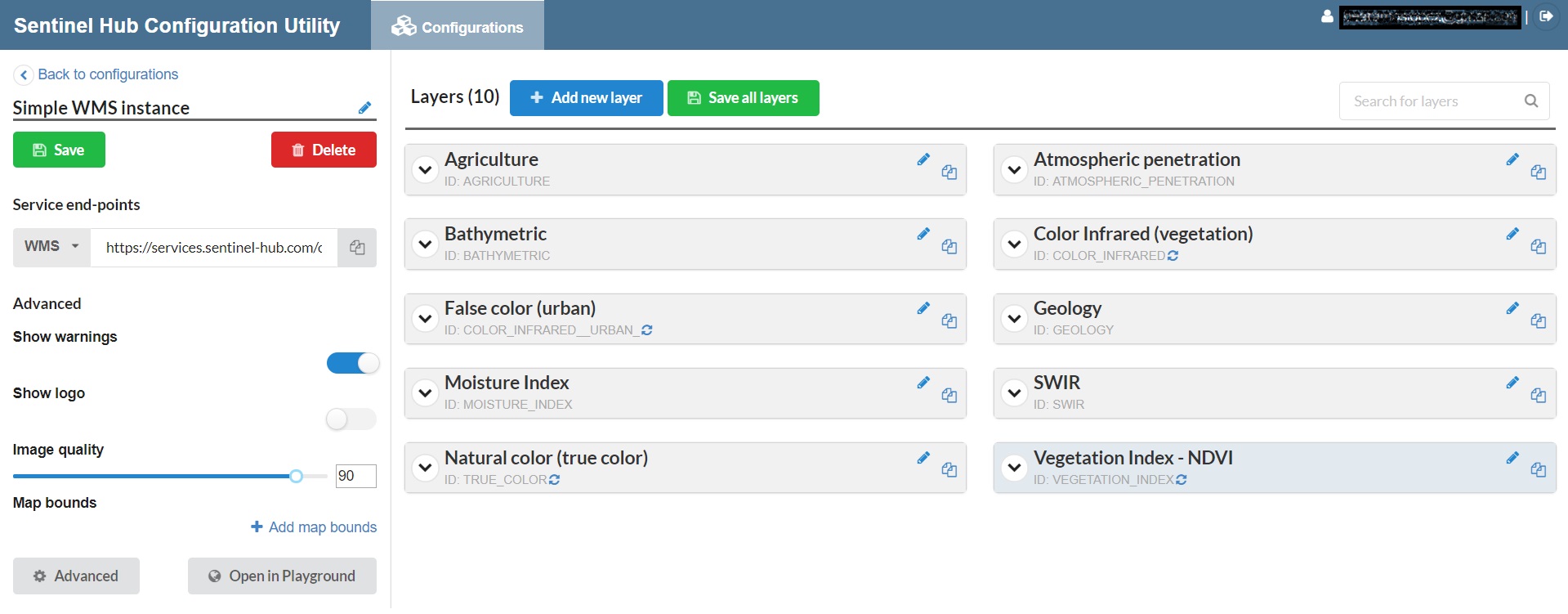Click Add map bounds link
Screen dimensions: 1568x614
tap(314, 527)
